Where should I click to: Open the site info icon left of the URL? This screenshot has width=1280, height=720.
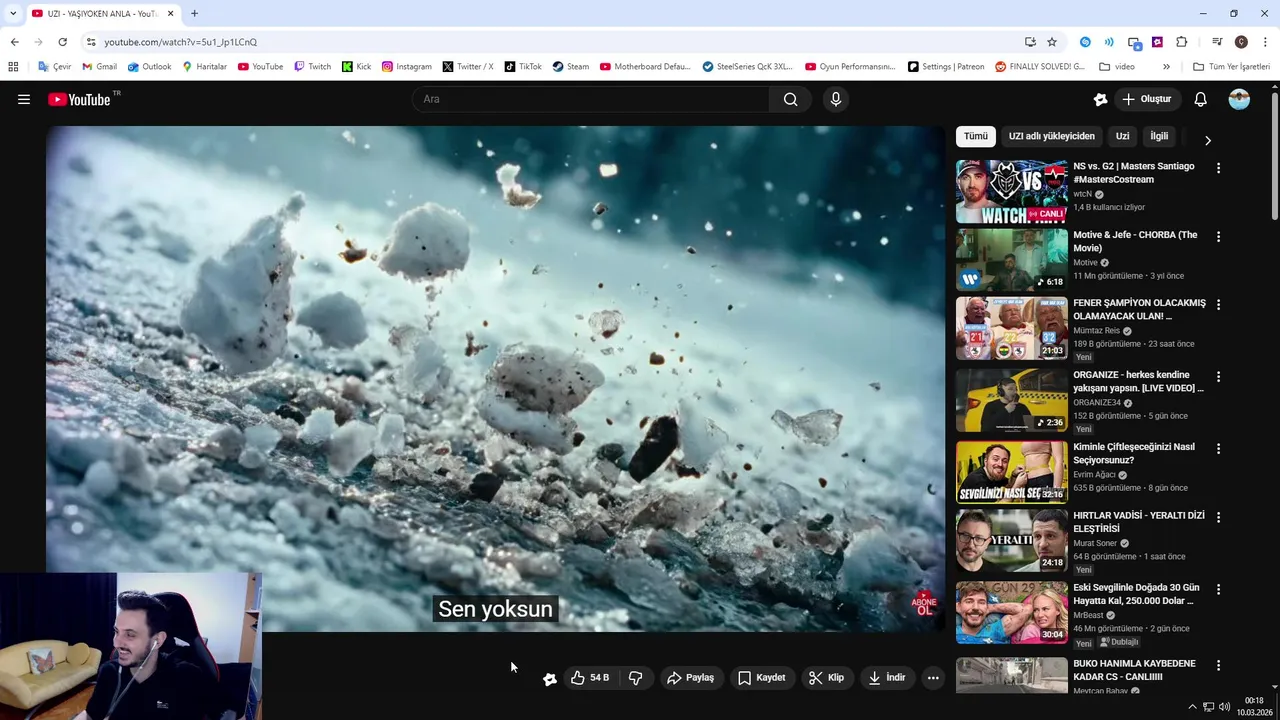tap(91, 42)
